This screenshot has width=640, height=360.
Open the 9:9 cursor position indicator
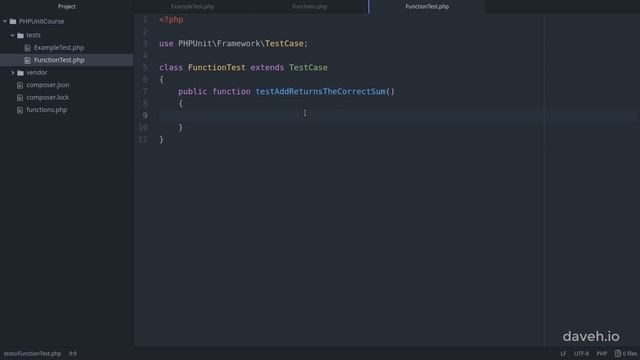73,353
